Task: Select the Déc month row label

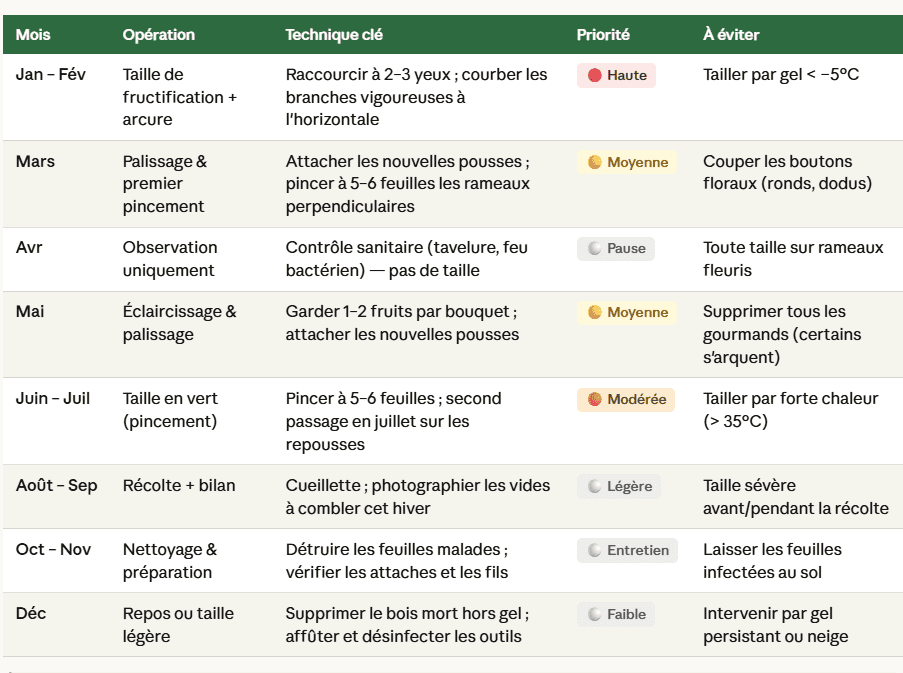Action: 31,613
